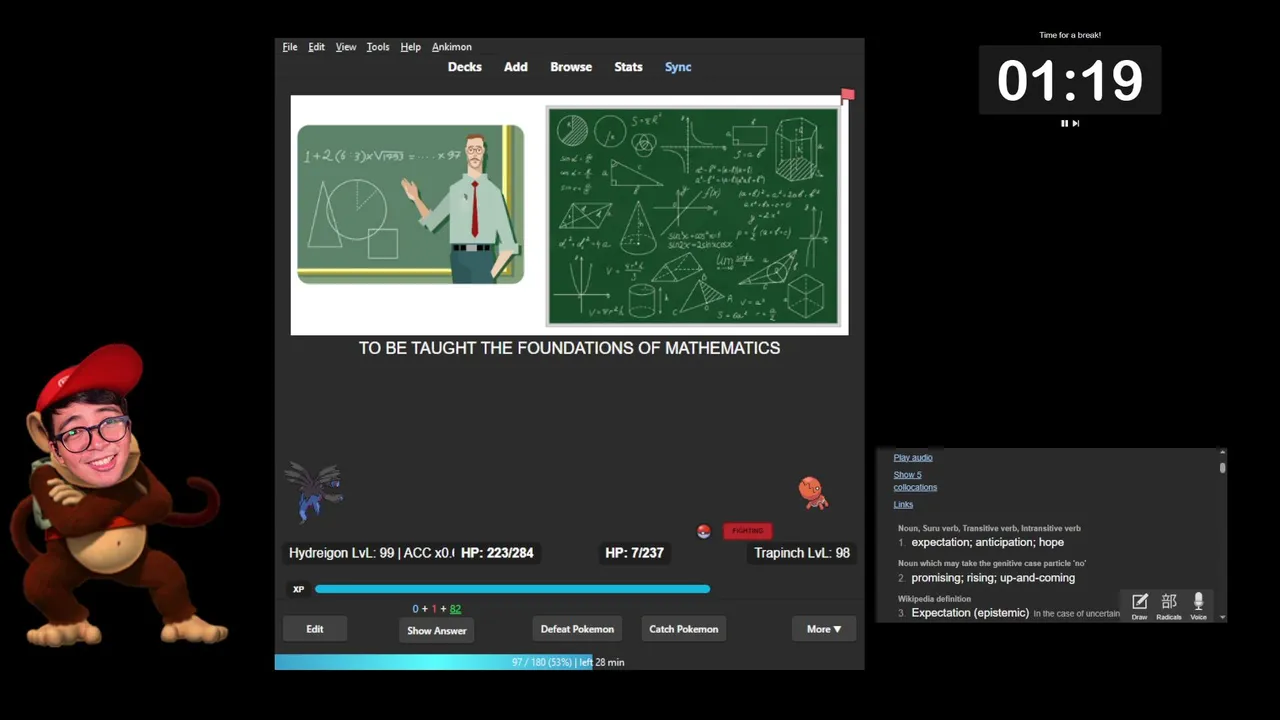Click Defeat Pokemon
The image size is (1280, 720).
point(577,629)
